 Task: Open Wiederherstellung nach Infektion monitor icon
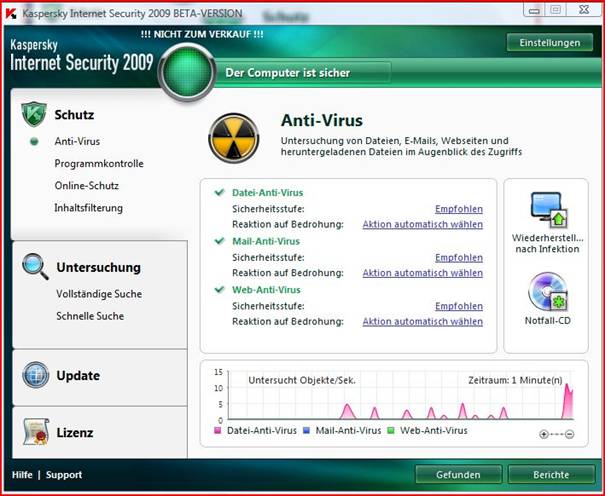click(548, 210)
